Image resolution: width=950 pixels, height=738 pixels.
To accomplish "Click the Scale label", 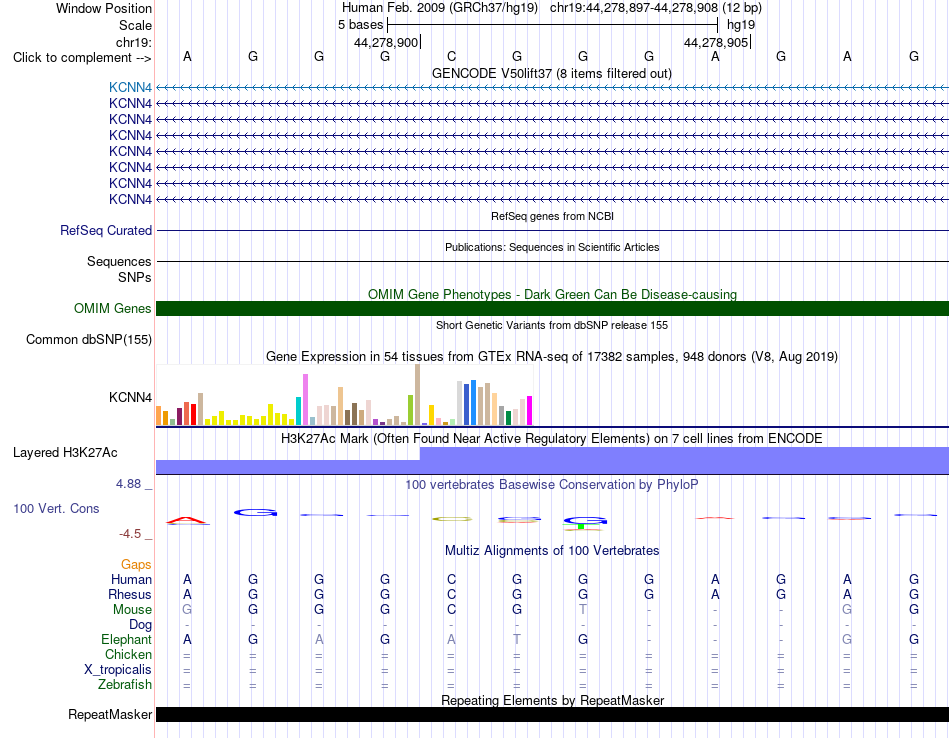I will point(135,25).
